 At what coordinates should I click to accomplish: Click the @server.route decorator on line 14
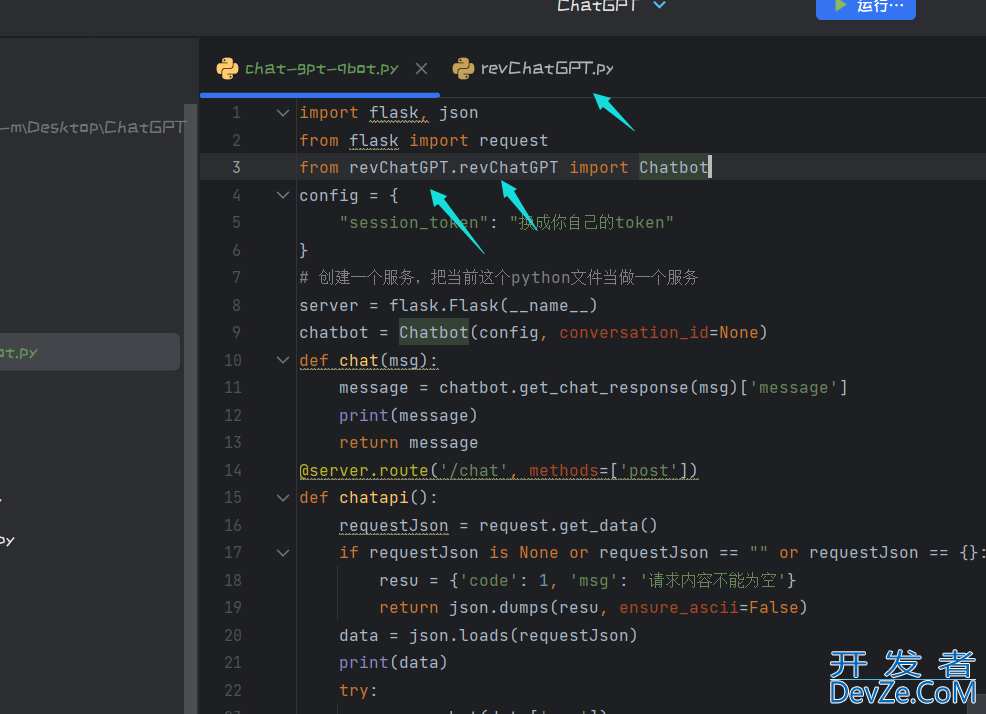pyautogui.click(x=498, y=470)
